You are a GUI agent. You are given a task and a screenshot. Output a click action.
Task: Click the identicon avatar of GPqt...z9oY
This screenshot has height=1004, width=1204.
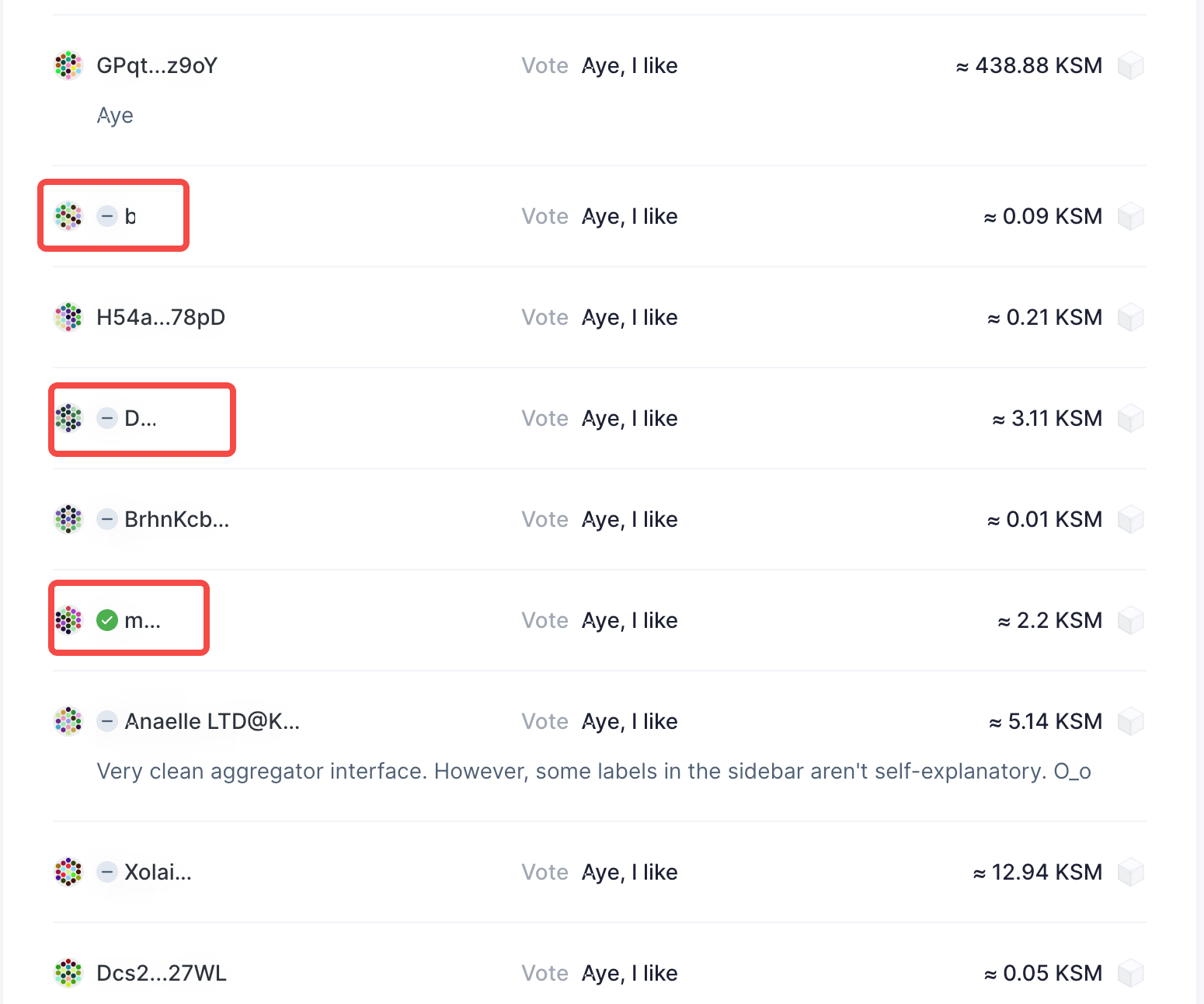tap(68, 65)
